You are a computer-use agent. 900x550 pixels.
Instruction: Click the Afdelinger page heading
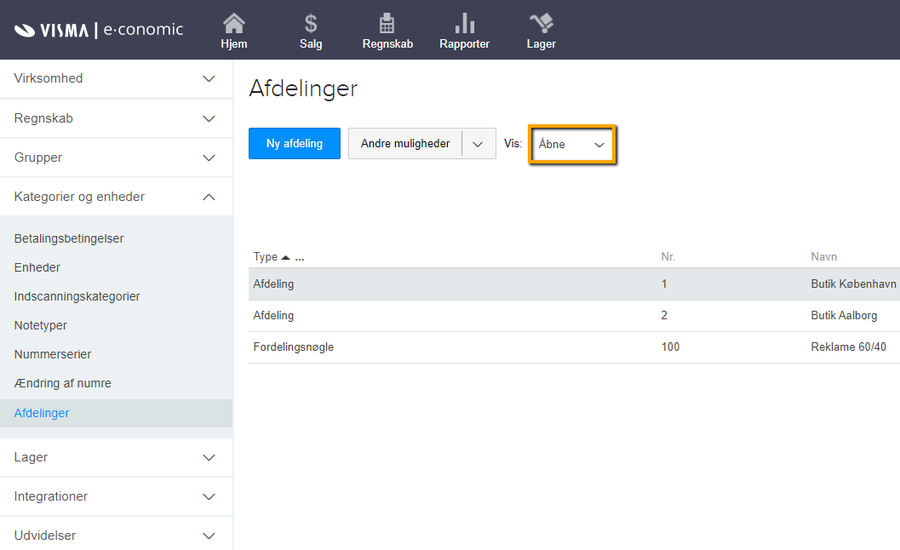[x=303, y=88]
